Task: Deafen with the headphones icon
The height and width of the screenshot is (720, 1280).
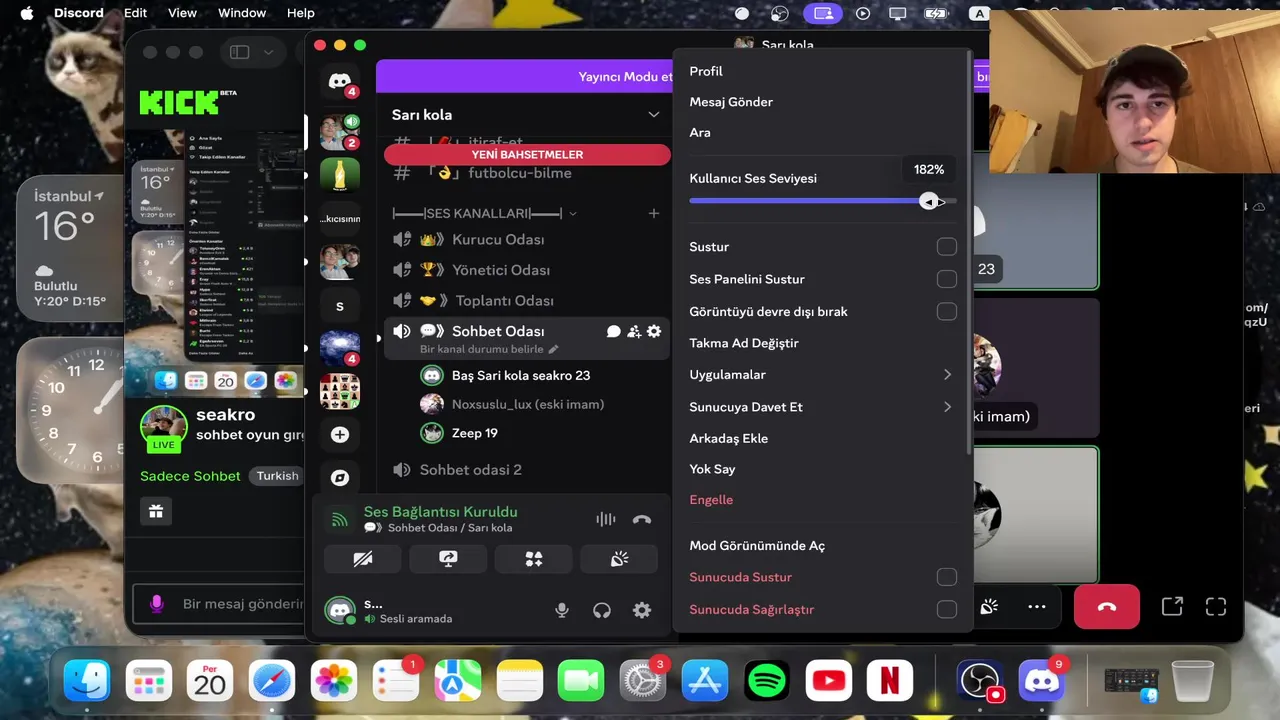Action: pos(602,610)
